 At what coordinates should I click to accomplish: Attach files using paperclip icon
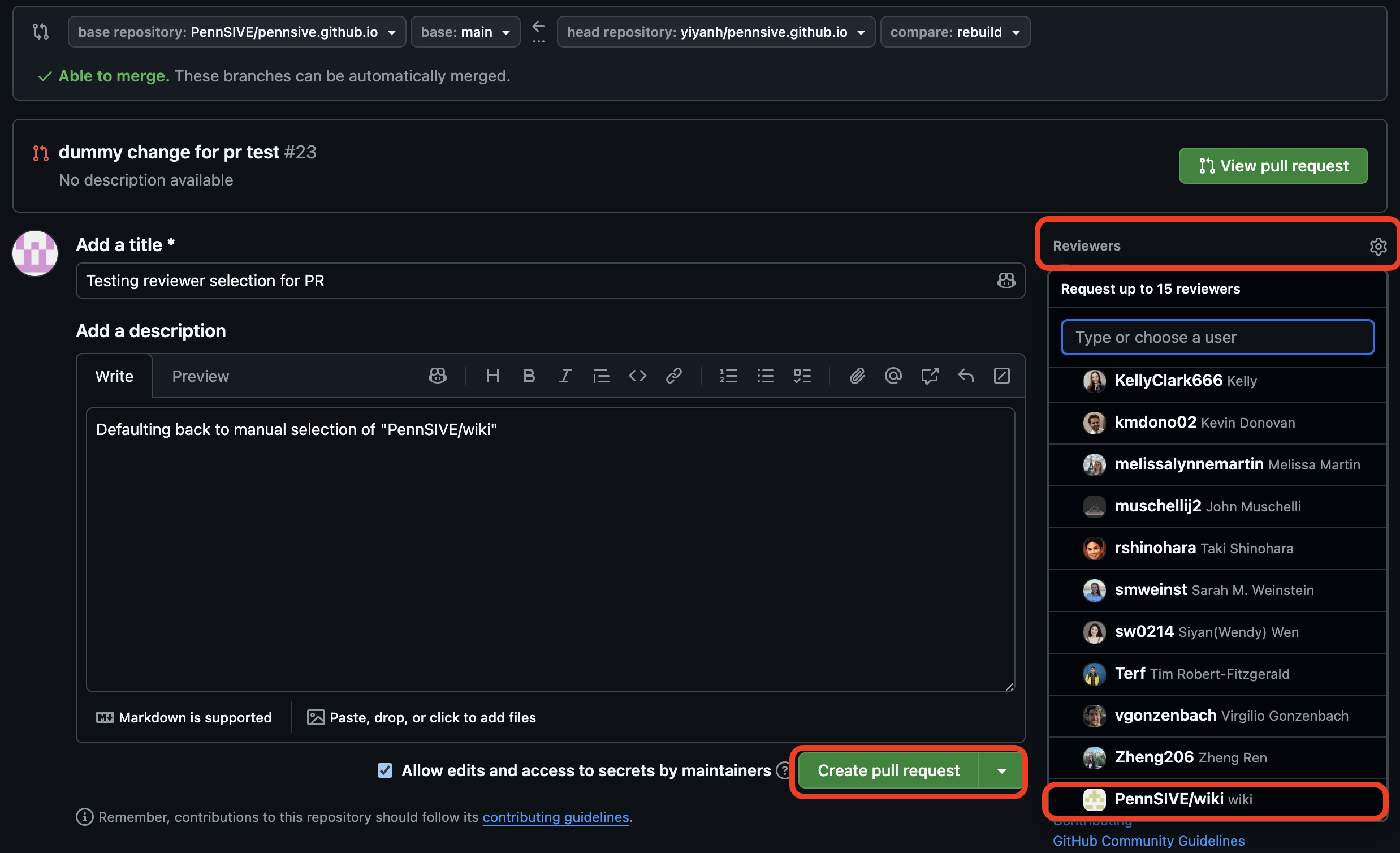(x=857, y=376)
